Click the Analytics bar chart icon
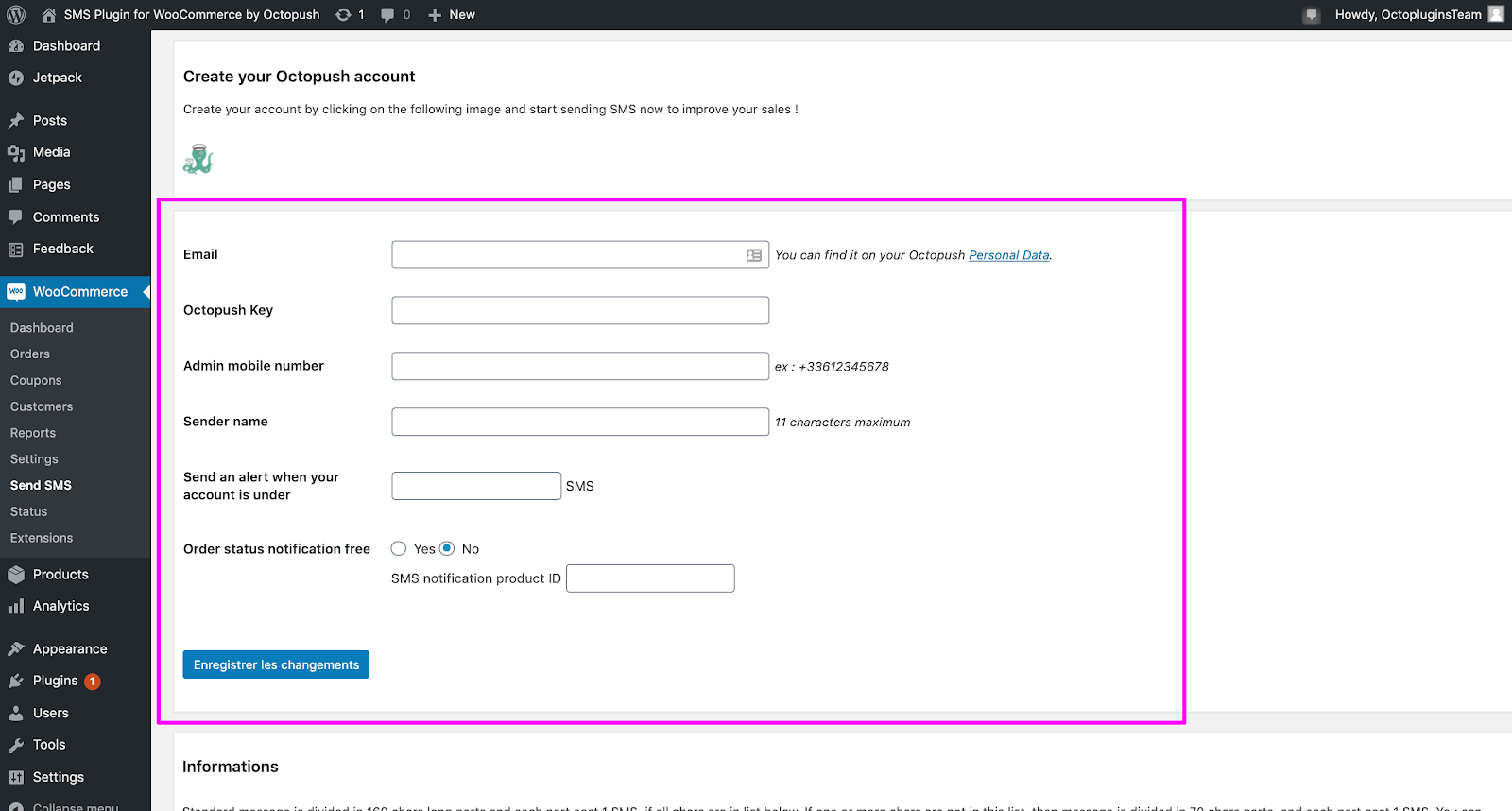 [16, 606]
